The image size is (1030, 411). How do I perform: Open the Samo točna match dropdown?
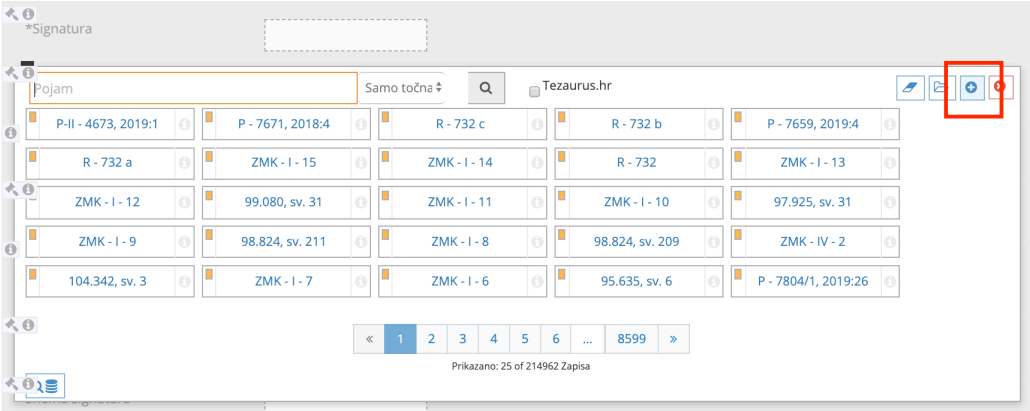[x=402, y=87]
